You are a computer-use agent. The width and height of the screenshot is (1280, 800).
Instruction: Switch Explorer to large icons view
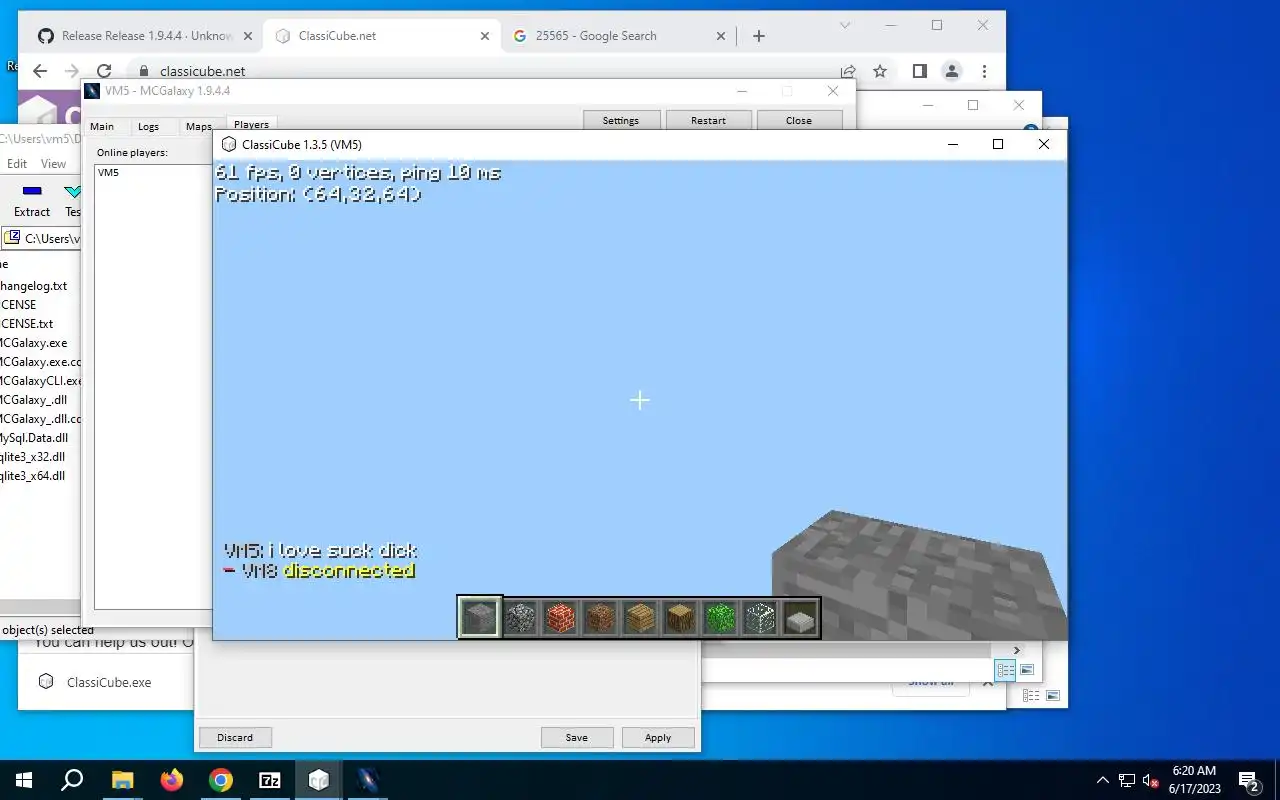pos(1027,670)
